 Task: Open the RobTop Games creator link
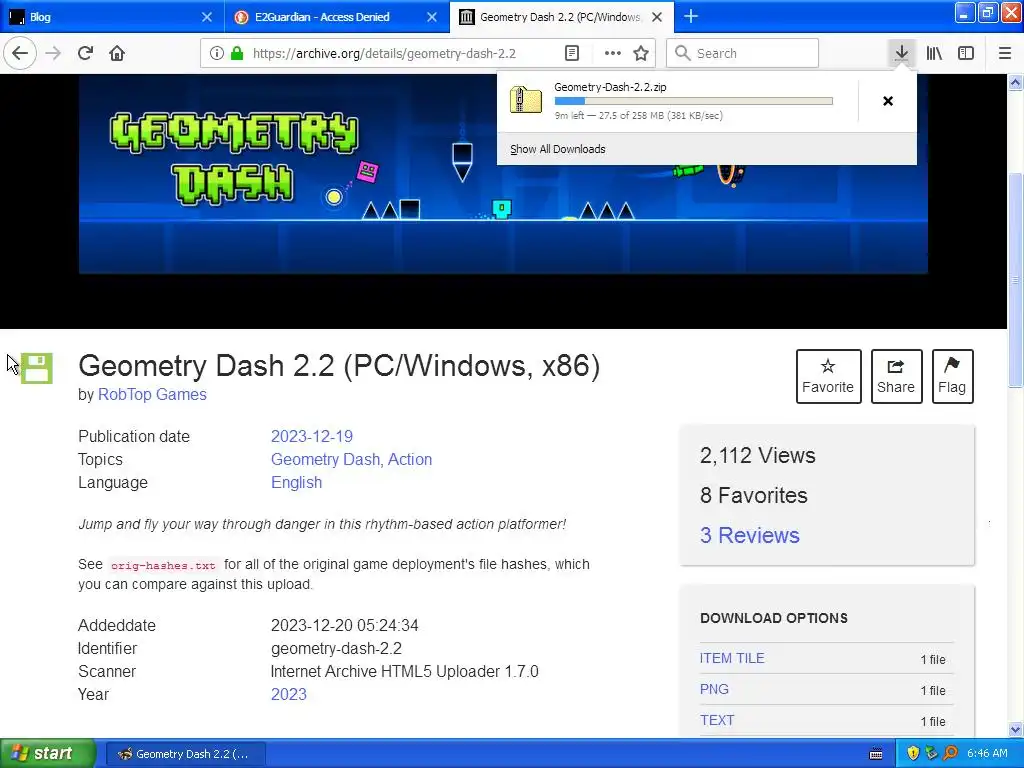tap(152, 394)
